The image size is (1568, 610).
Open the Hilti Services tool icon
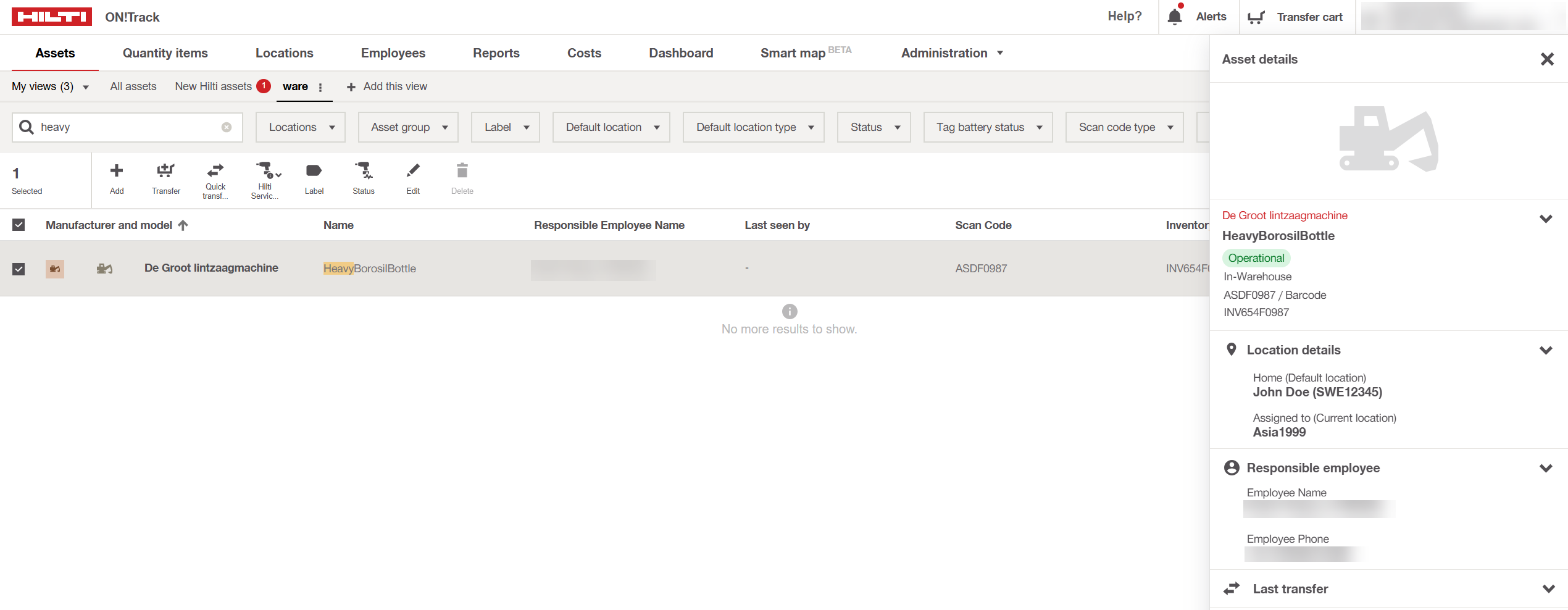265,170
